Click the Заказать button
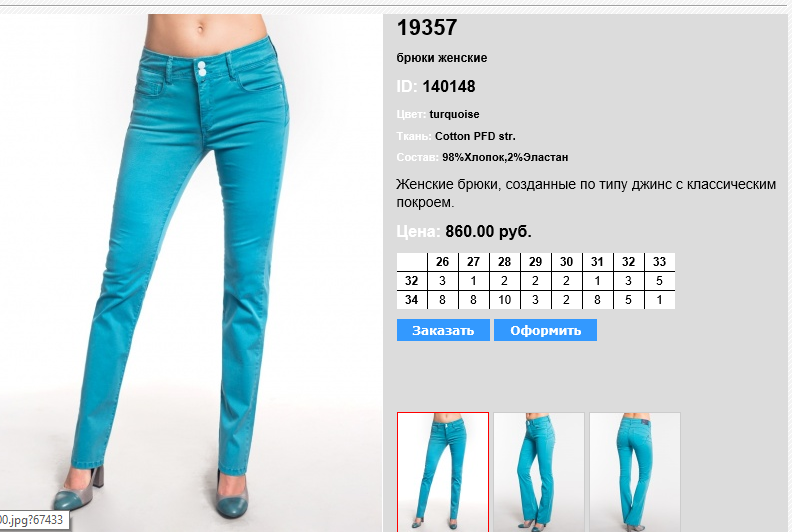This screenshot has width=792, height=532. [443, 330]
